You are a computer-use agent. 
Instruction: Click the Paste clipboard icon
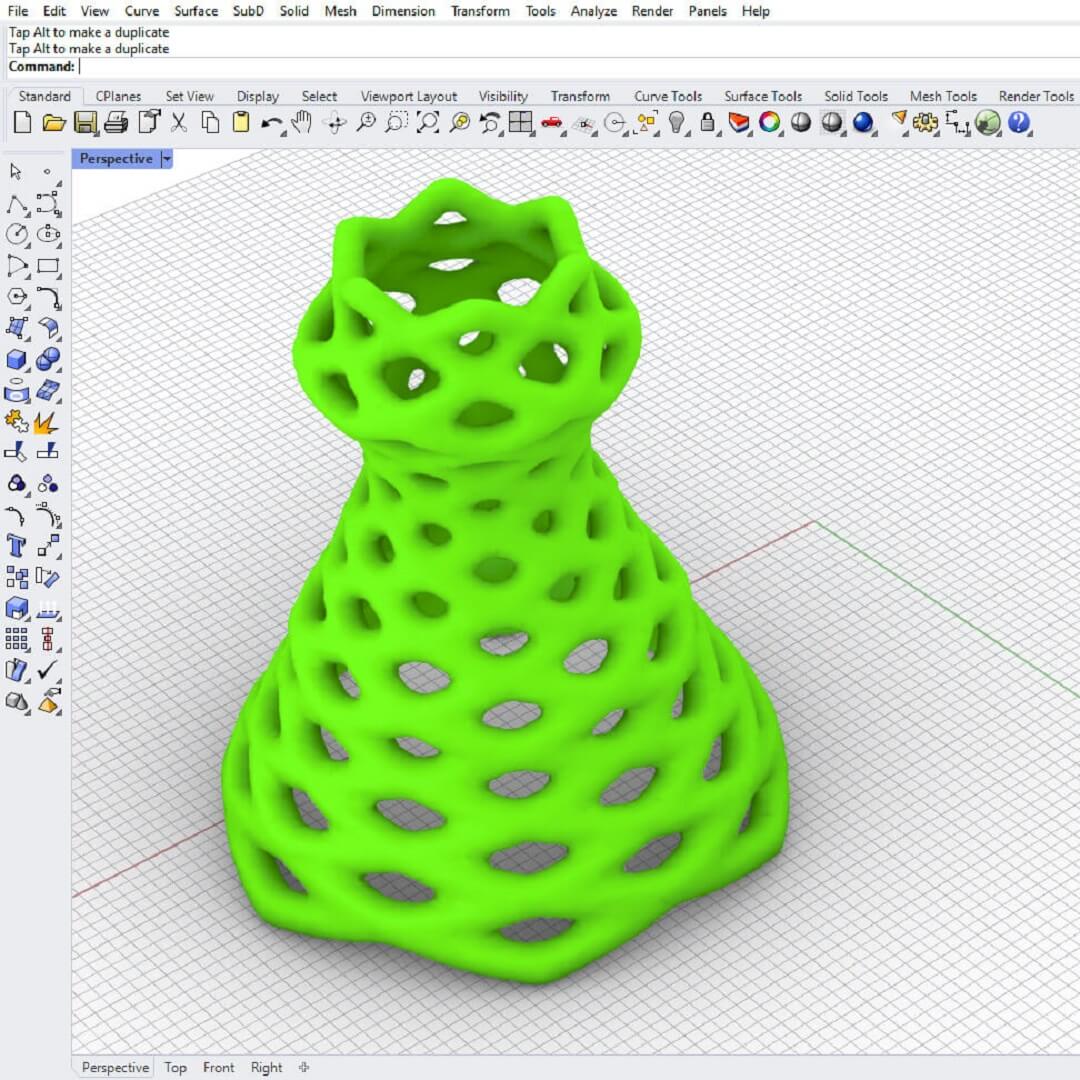pyautogui.click(x=241, y=123)
